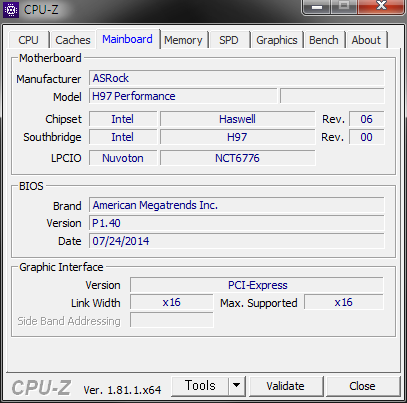The height and width of the screenshot is (403, 407).
Task: Open the Caches tab
Action: [73, 40]
